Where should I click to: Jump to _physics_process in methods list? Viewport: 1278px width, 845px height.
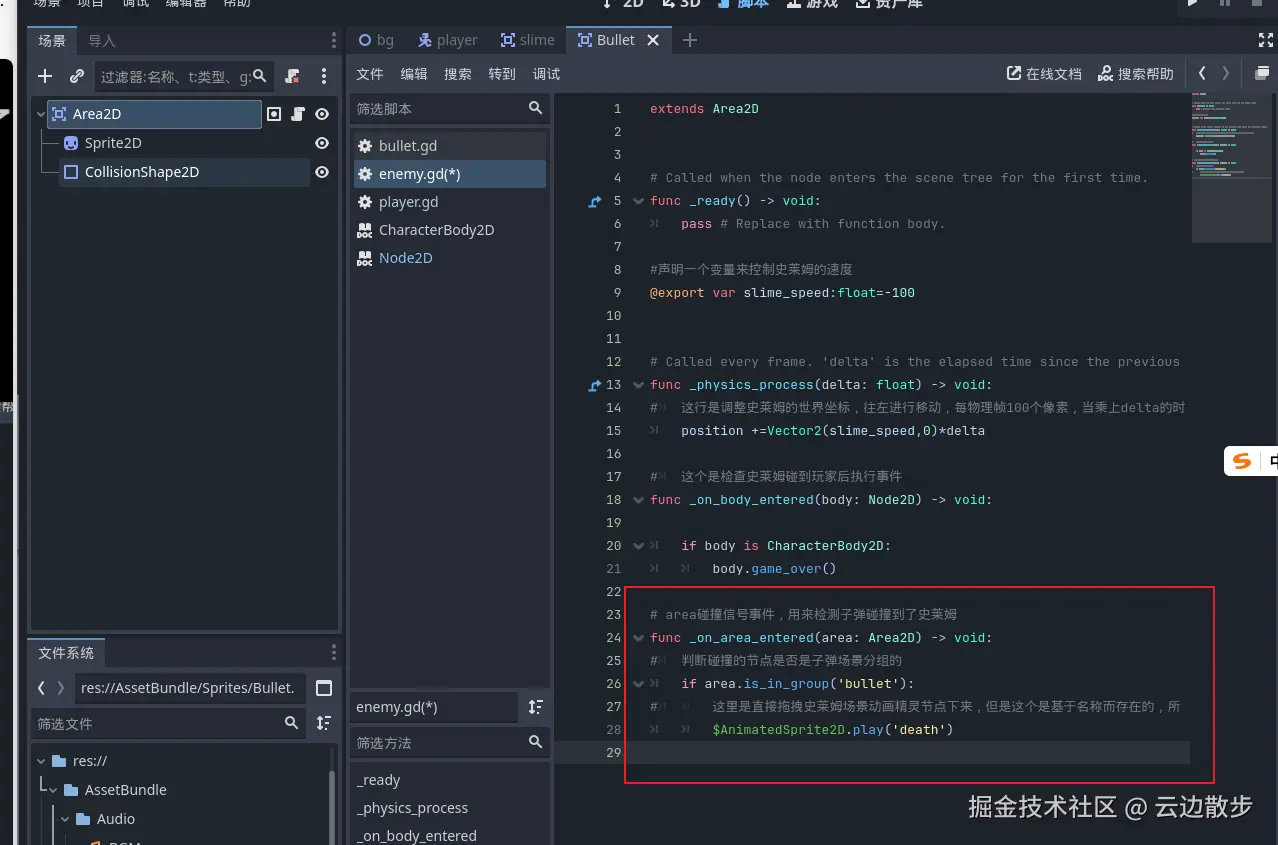(449, 808)
